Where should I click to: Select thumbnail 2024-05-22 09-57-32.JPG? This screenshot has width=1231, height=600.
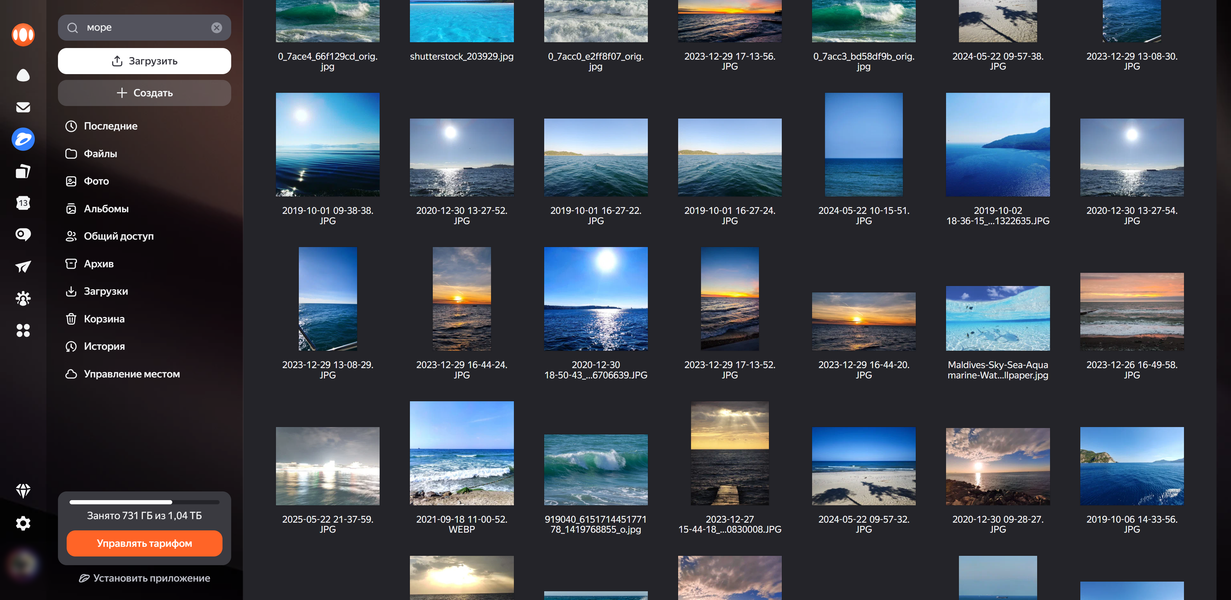coord(863,466)
